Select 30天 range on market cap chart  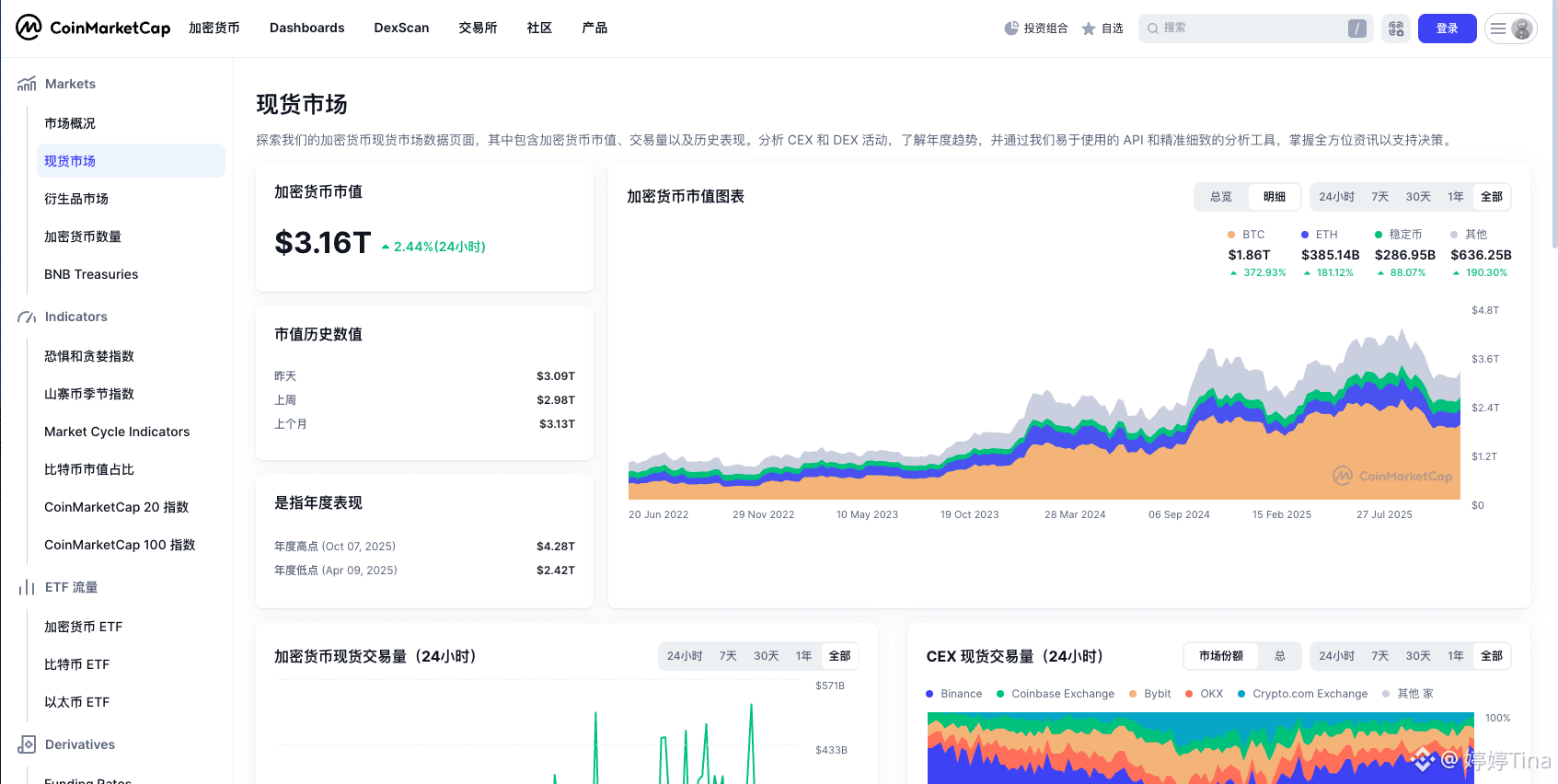click(1418, 197)
